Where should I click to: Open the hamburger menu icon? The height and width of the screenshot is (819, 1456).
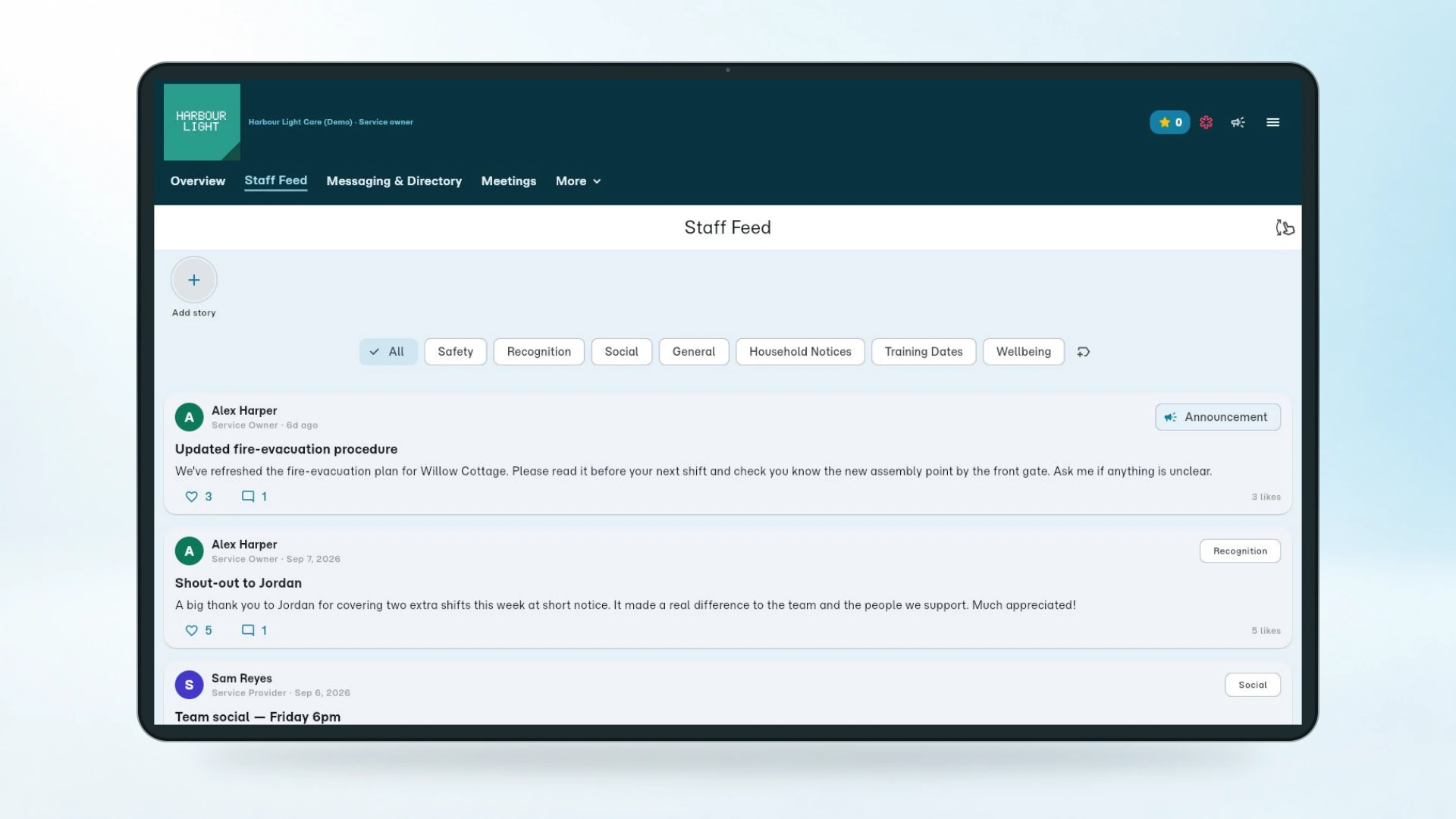(1272, 122)
